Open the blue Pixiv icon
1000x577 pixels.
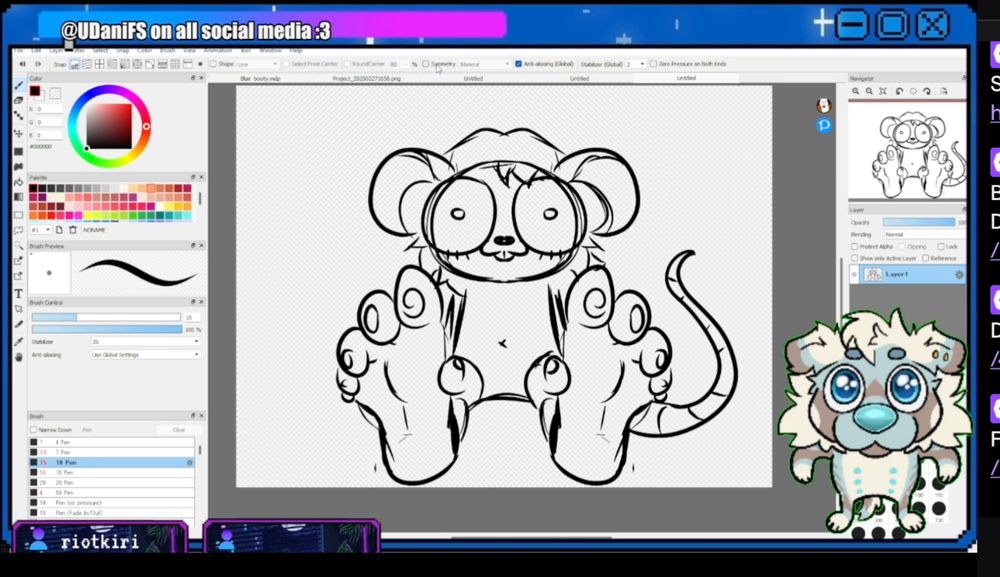coord(824,126)
